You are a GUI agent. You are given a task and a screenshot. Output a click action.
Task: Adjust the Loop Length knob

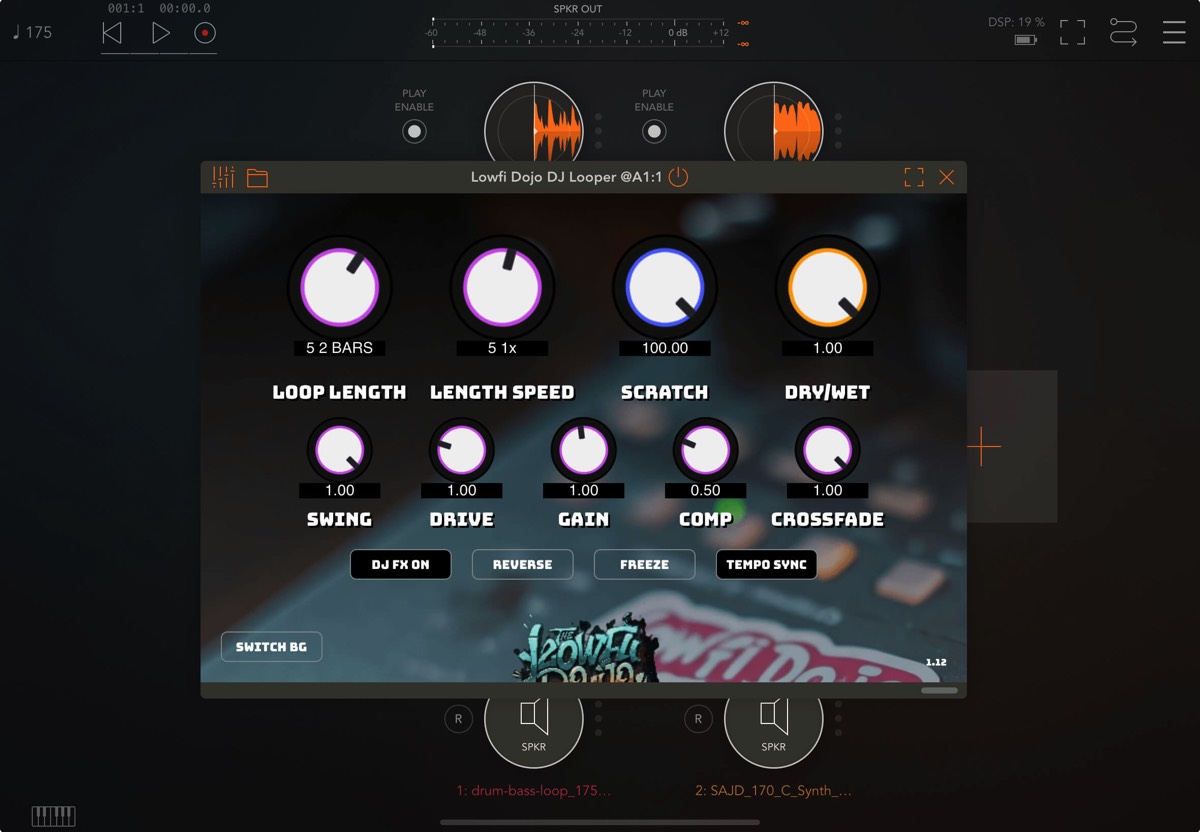click(340, 287)
